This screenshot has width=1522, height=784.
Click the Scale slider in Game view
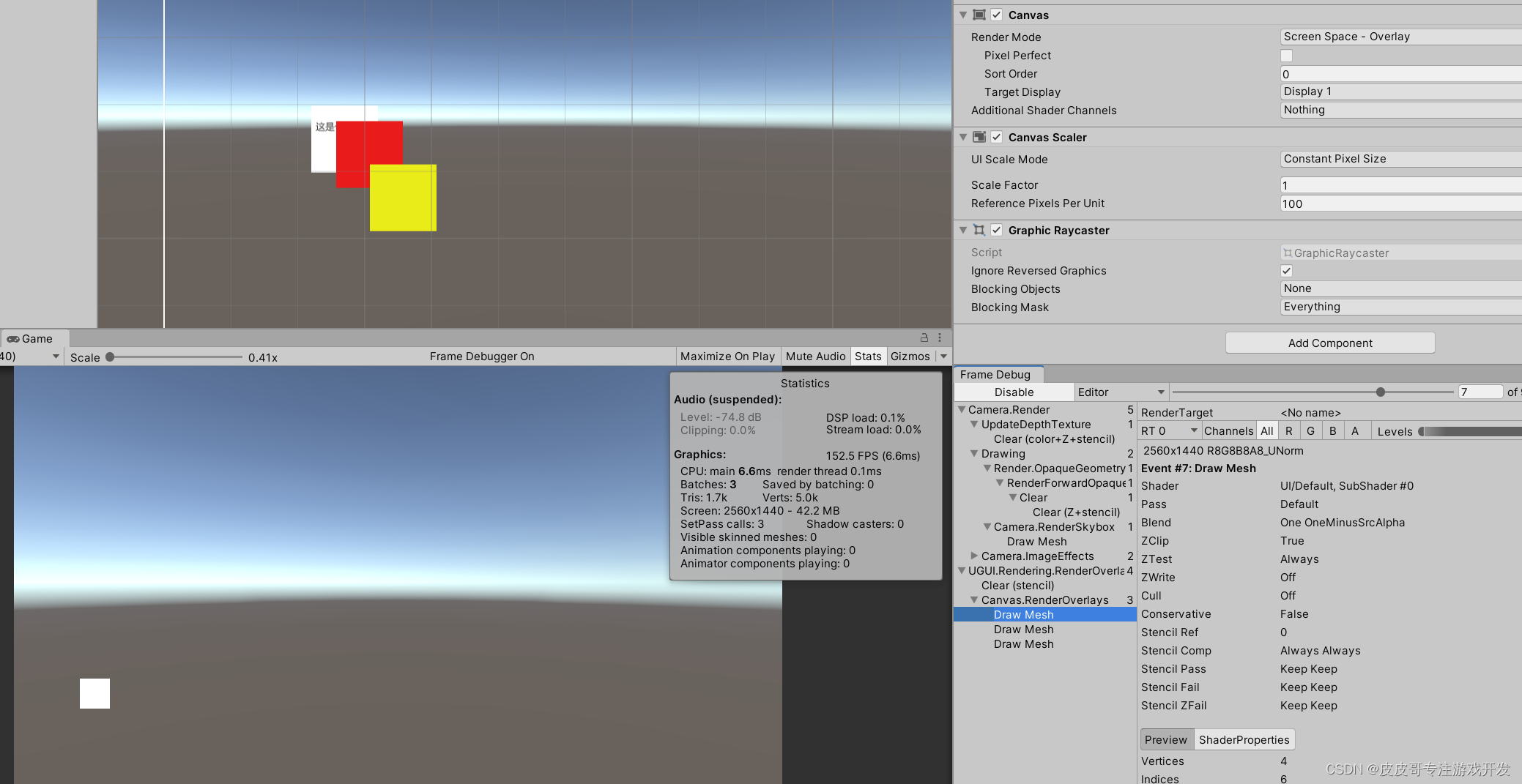(x=111, y=356)
